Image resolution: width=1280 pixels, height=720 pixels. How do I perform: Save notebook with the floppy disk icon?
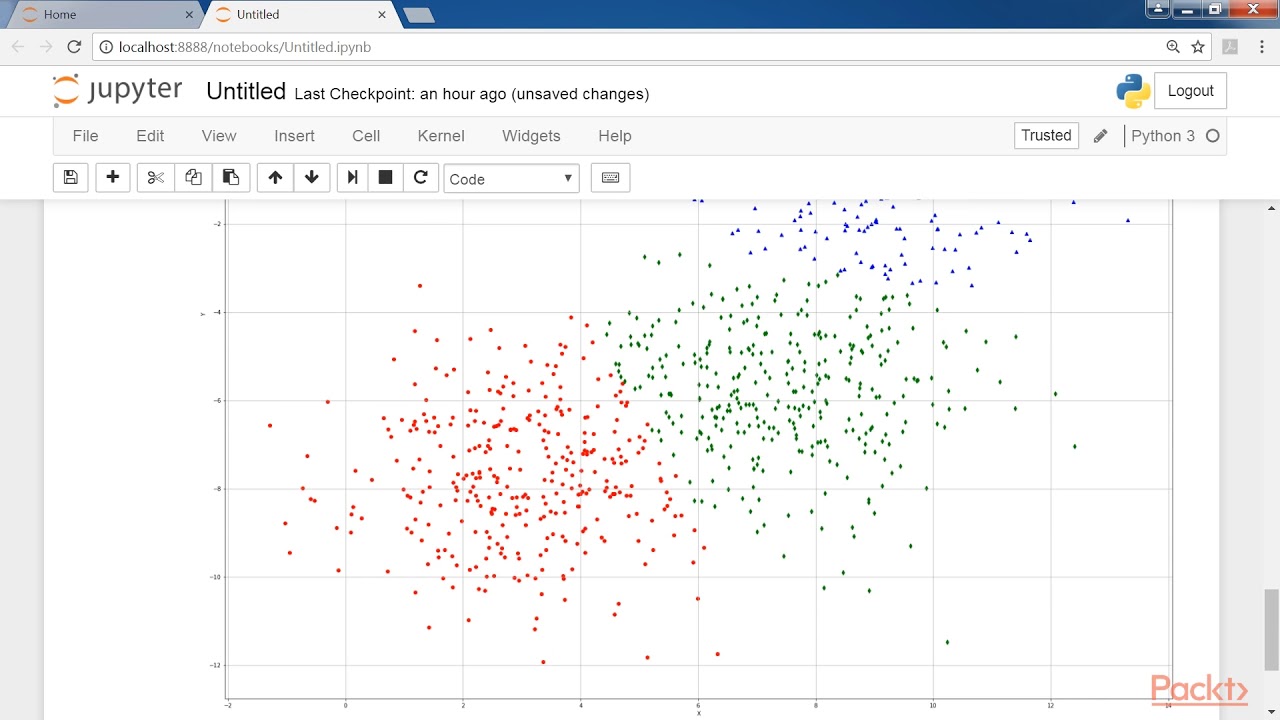pyautogui.click(x=70, y=177)
